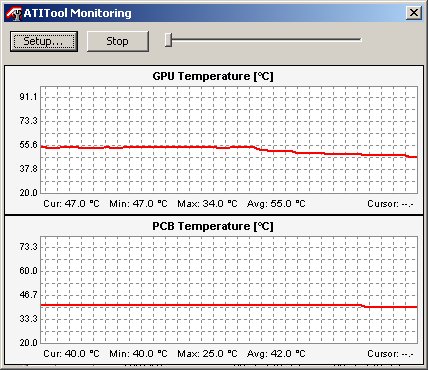Click PCB reading Cur: 40.0 °C

tap(71, 354)
